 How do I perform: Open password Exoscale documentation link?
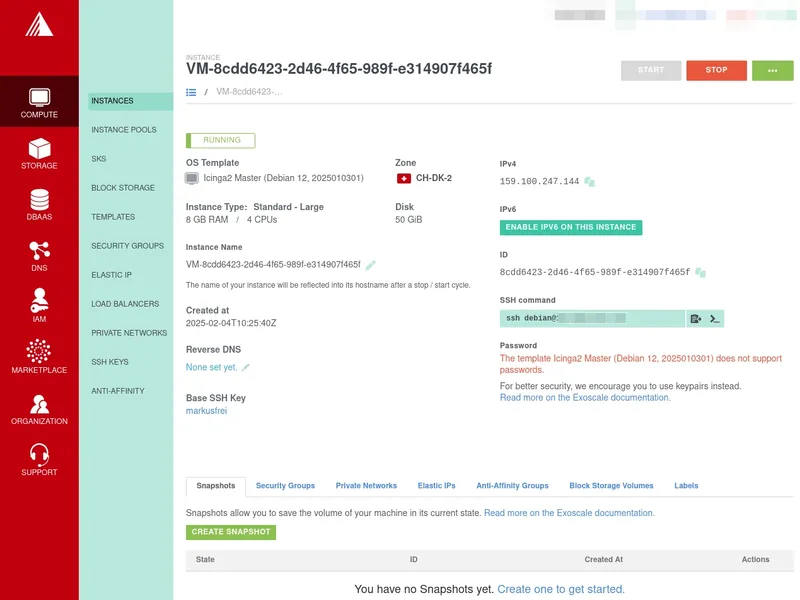pyautogui.click(x=585, y=398)
